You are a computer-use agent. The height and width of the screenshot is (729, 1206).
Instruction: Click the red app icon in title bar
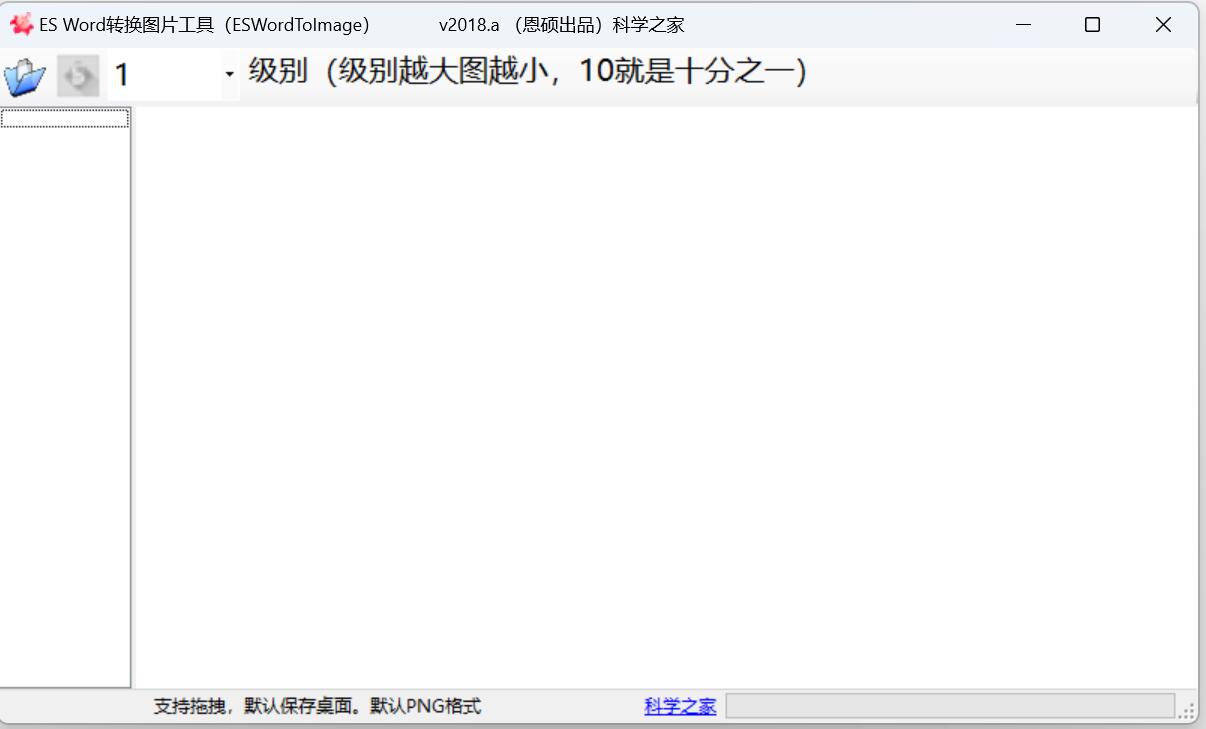click(x=21, y=24)
